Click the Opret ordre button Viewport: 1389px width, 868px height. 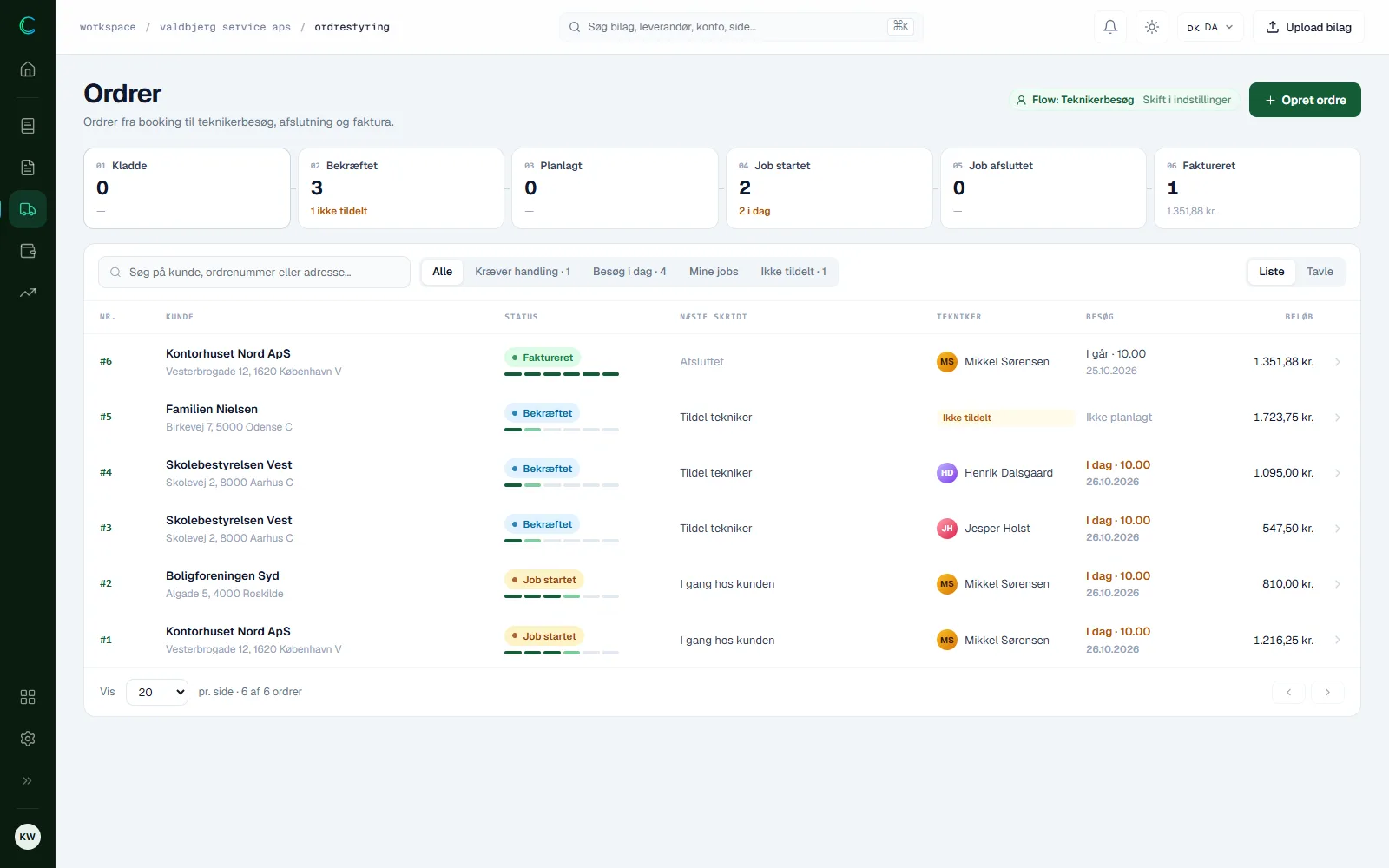[1305, 100]
